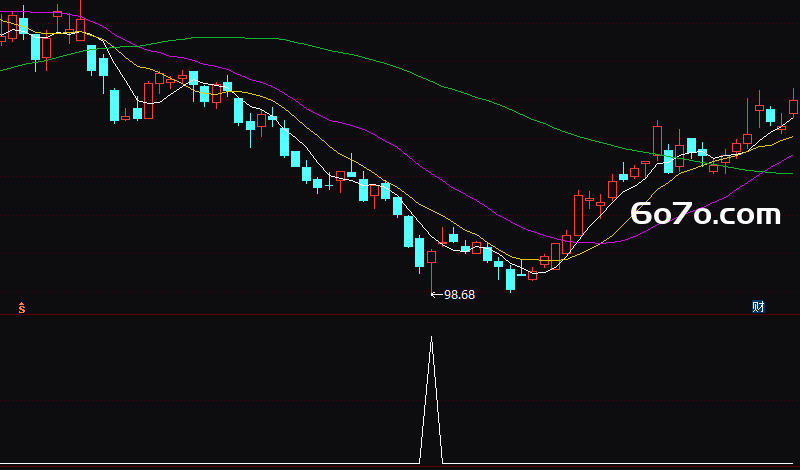Click the red divider line between chart panes
Viewport: 800px width, 470px height.
click(400, 315)
